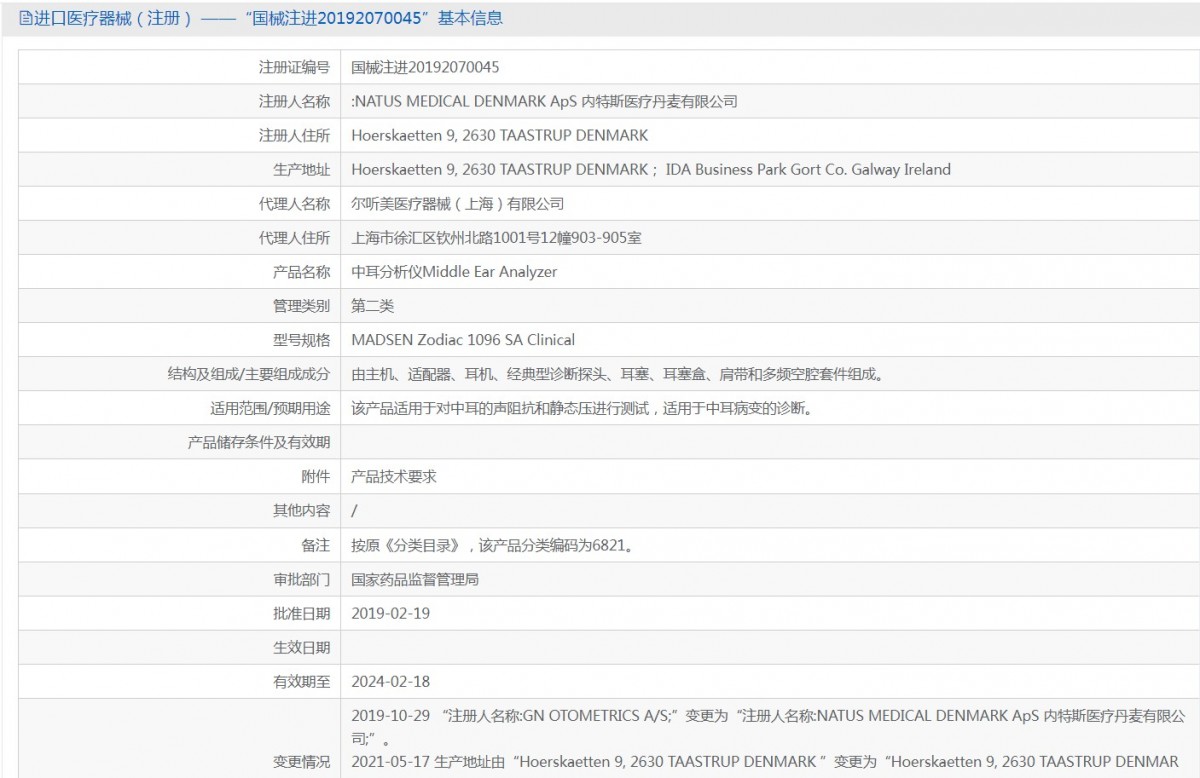The image size is (1200, 778).
Task: Select the approval date 2019-02-19
Action: tap(391, 613)
